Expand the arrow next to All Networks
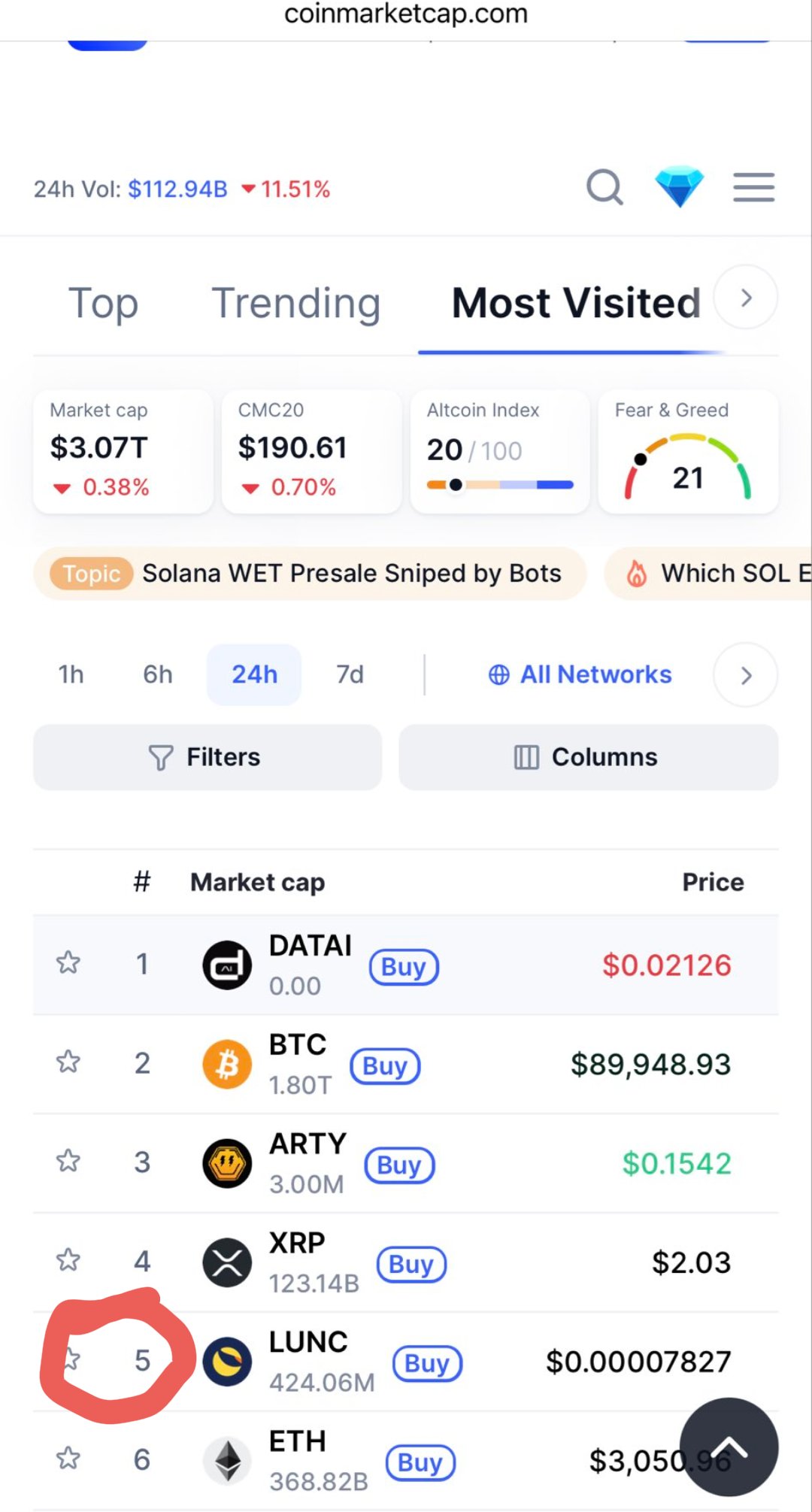This screenshot has height=1512, width=812. point(746,675)
